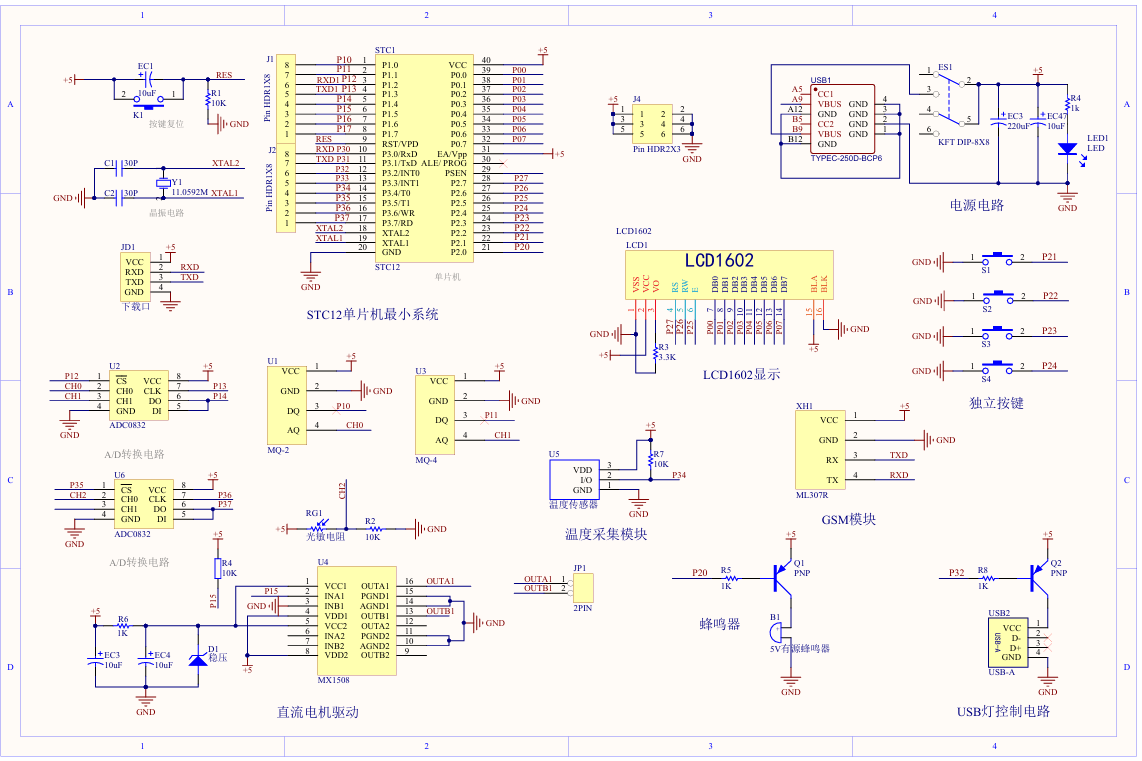Screen dimensions: 1142x761
Task: Select the U1 MQ-2 sensor block
Action: [283, 404]
